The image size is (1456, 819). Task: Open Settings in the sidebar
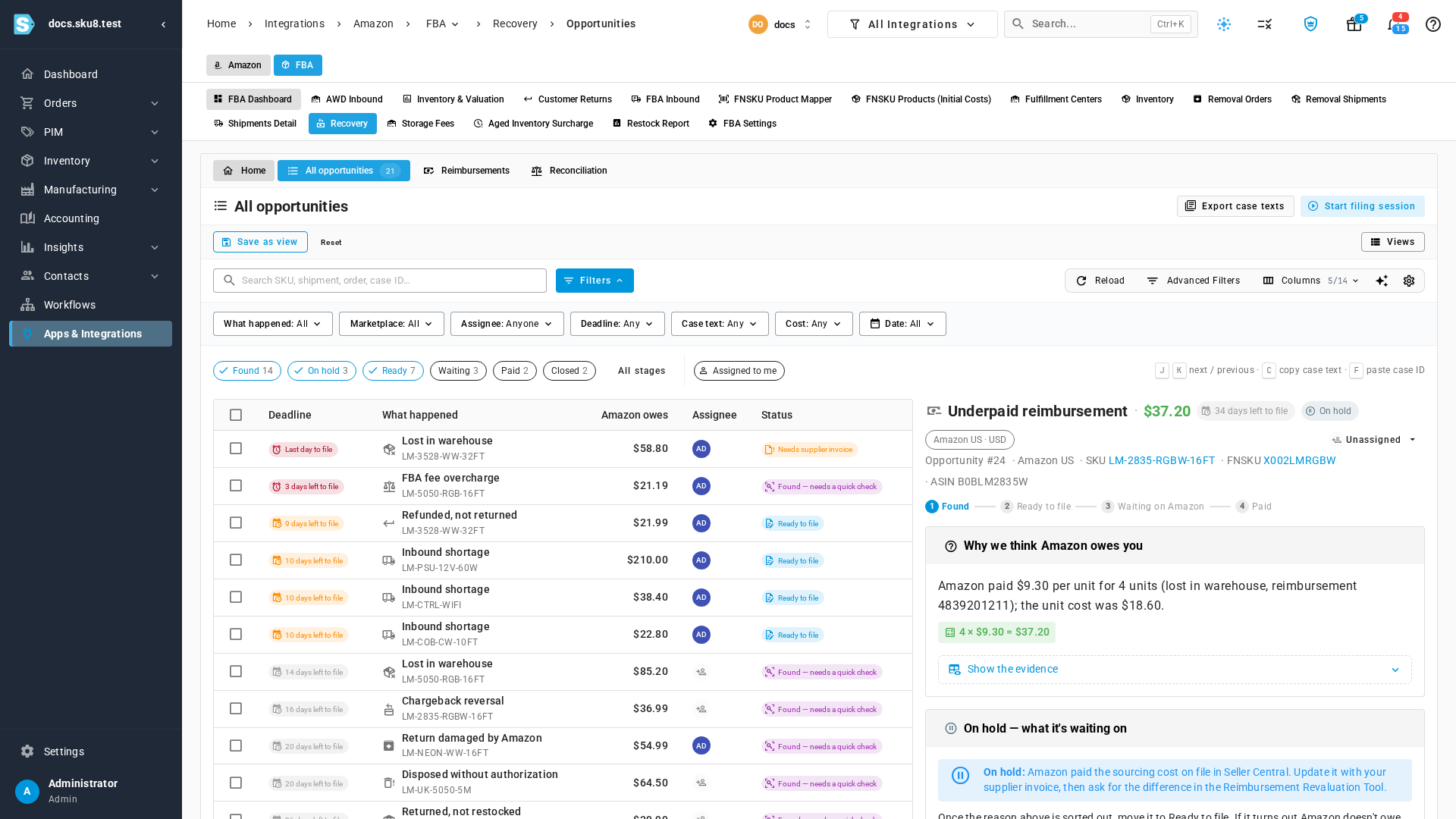91,752
